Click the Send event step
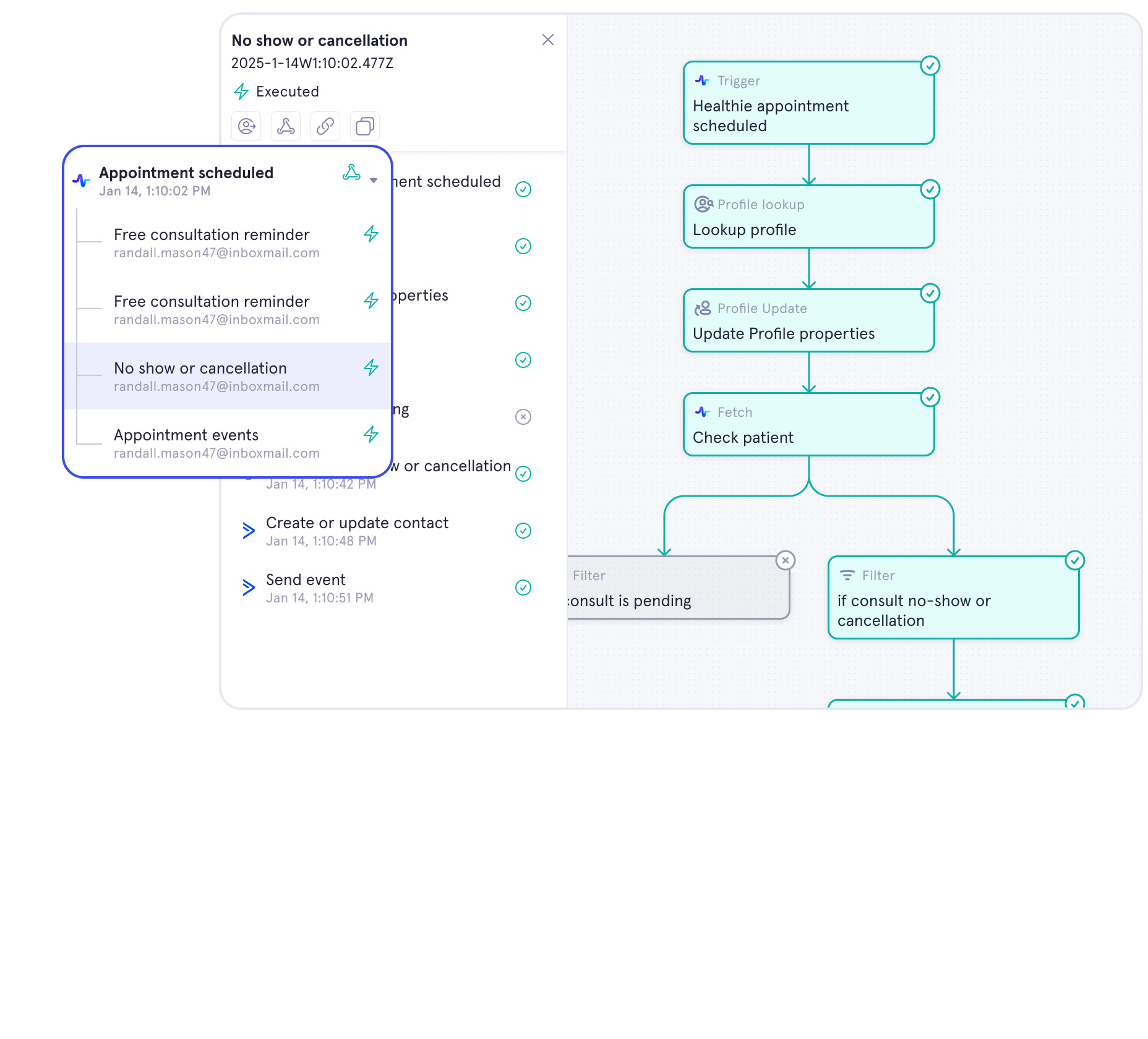Viewport: 1148px width, 1039px height. click(306, 588)
